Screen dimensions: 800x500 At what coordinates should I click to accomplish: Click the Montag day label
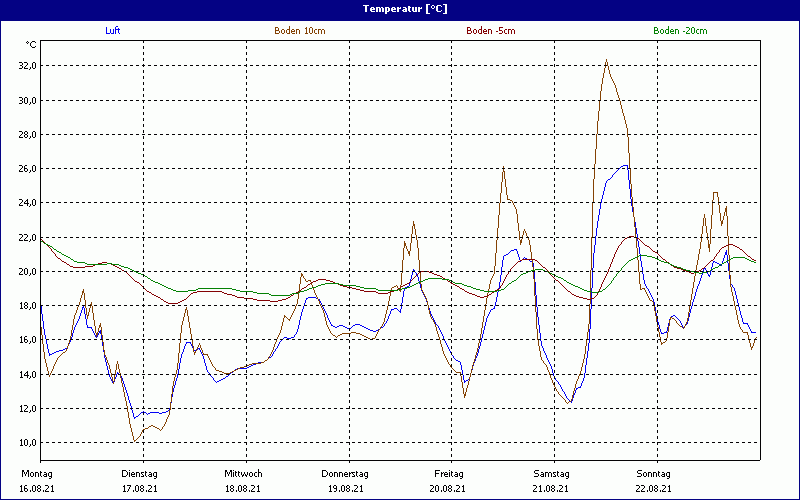[x=37, y=474]
